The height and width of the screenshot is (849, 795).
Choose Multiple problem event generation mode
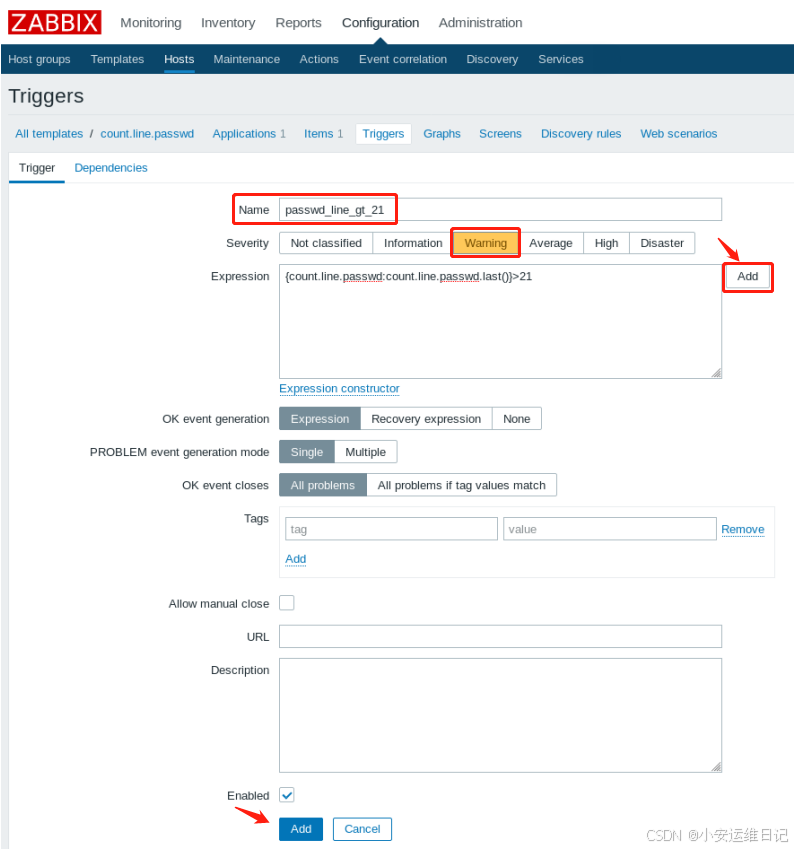click(x=366, y=452)
